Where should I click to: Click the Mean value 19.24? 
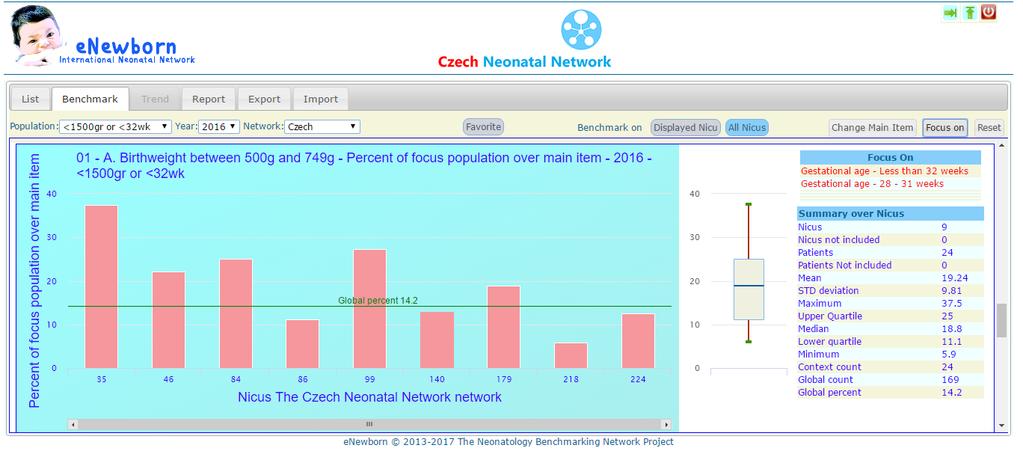pyautogui.click(x=952, y=278)
